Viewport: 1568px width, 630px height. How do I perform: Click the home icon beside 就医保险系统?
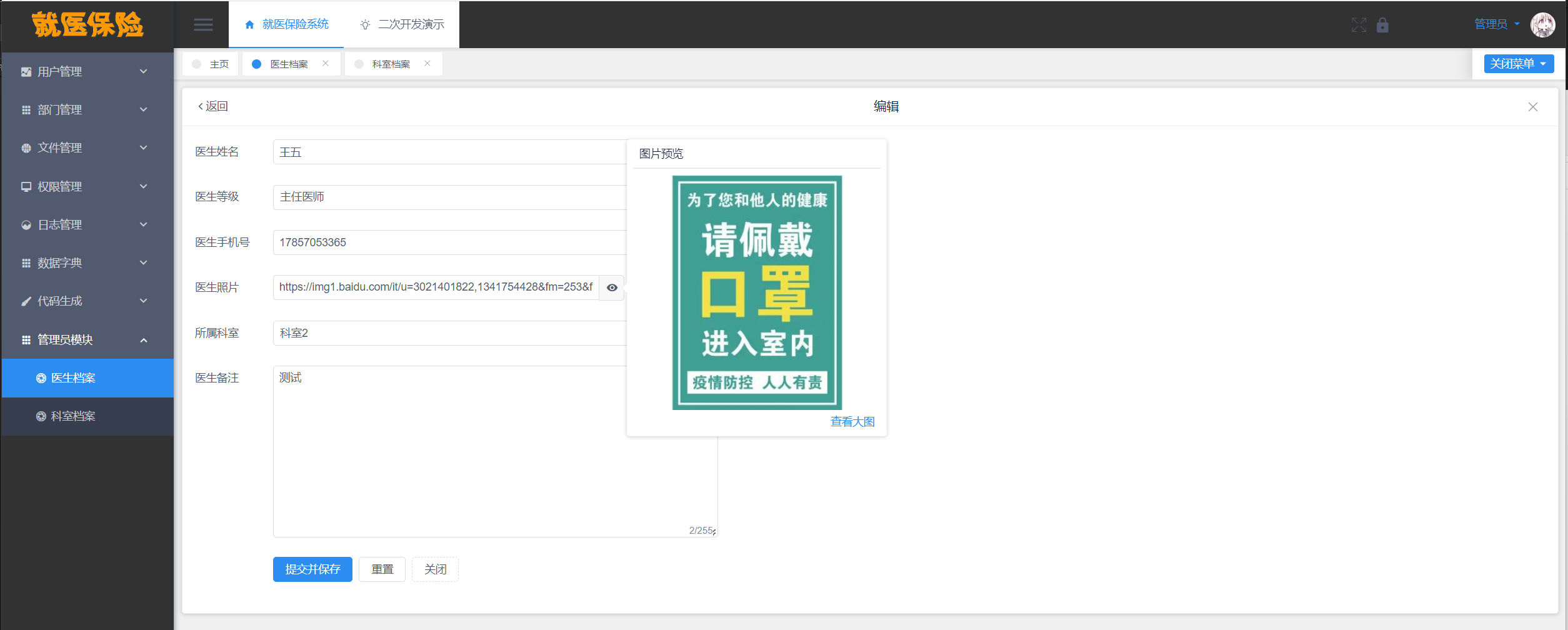coord(249,24)
